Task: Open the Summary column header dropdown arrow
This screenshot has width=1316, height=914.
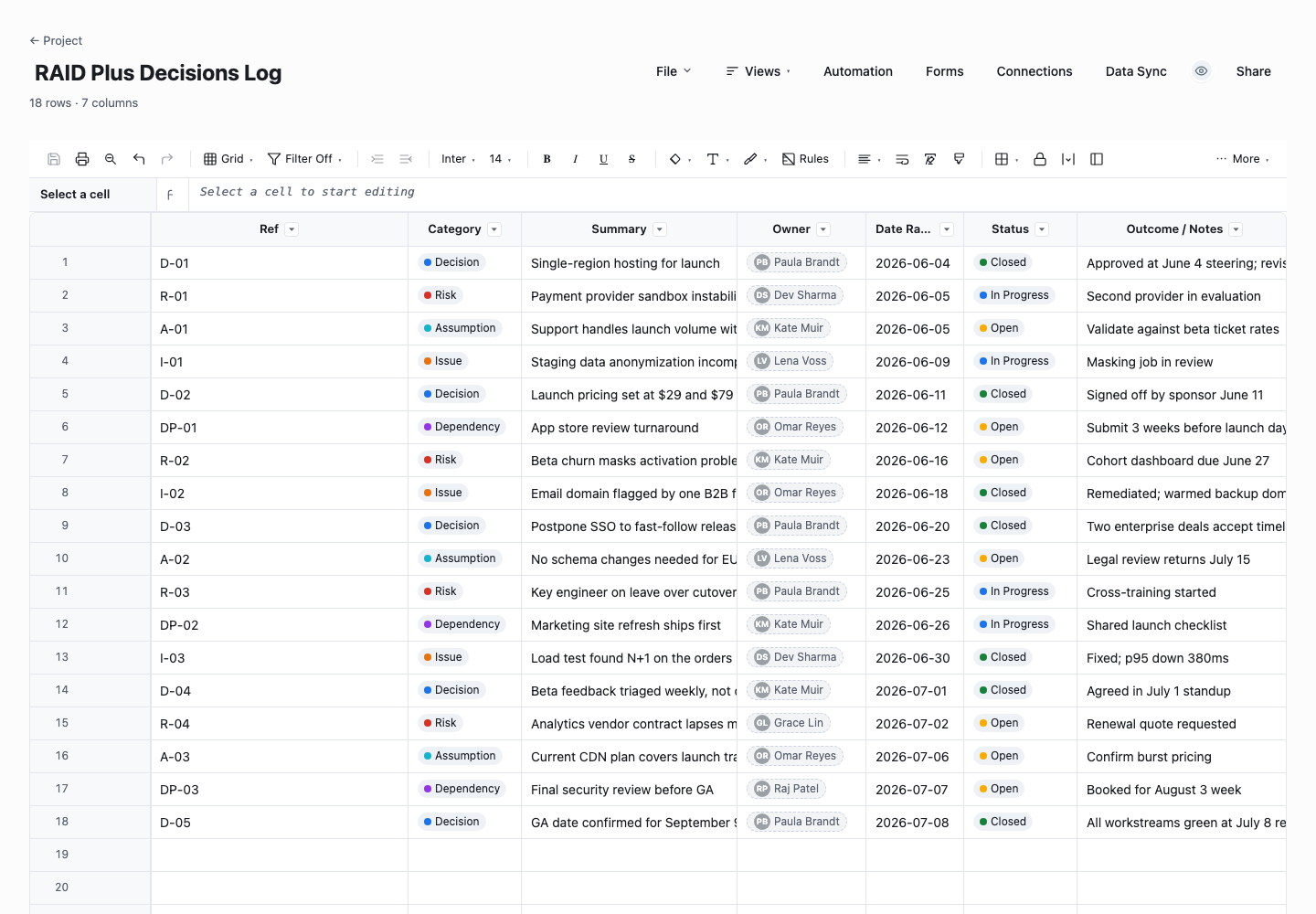Action: [x=660, y=229]
